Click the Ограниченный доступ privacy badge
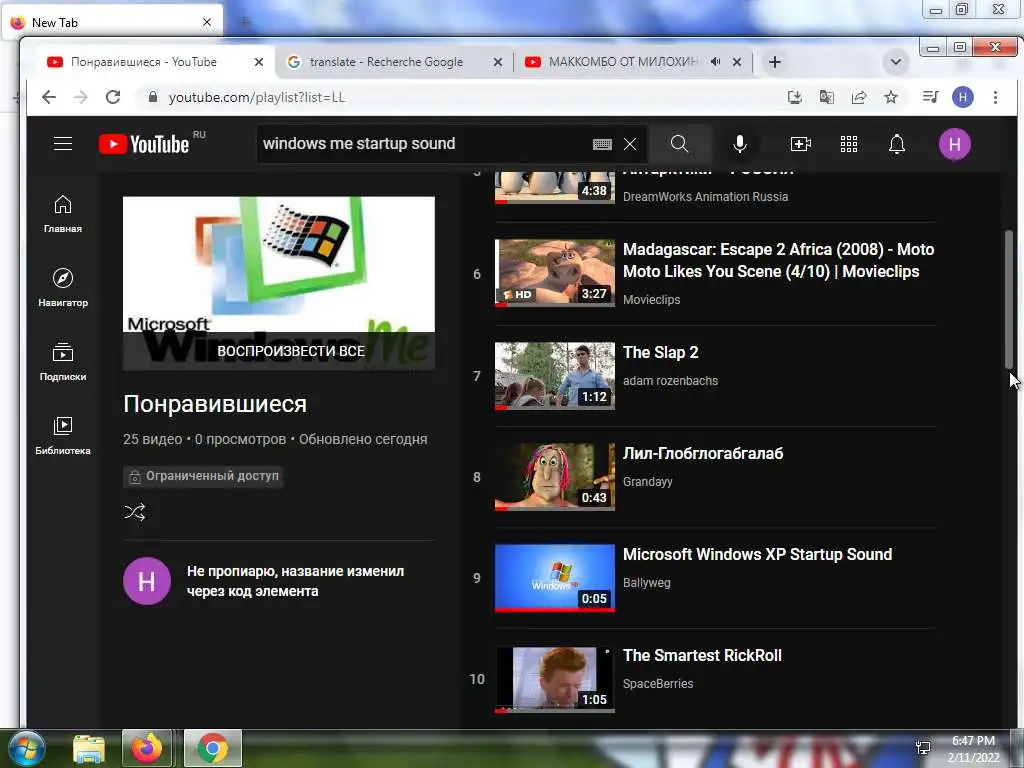 click(203, 476)
